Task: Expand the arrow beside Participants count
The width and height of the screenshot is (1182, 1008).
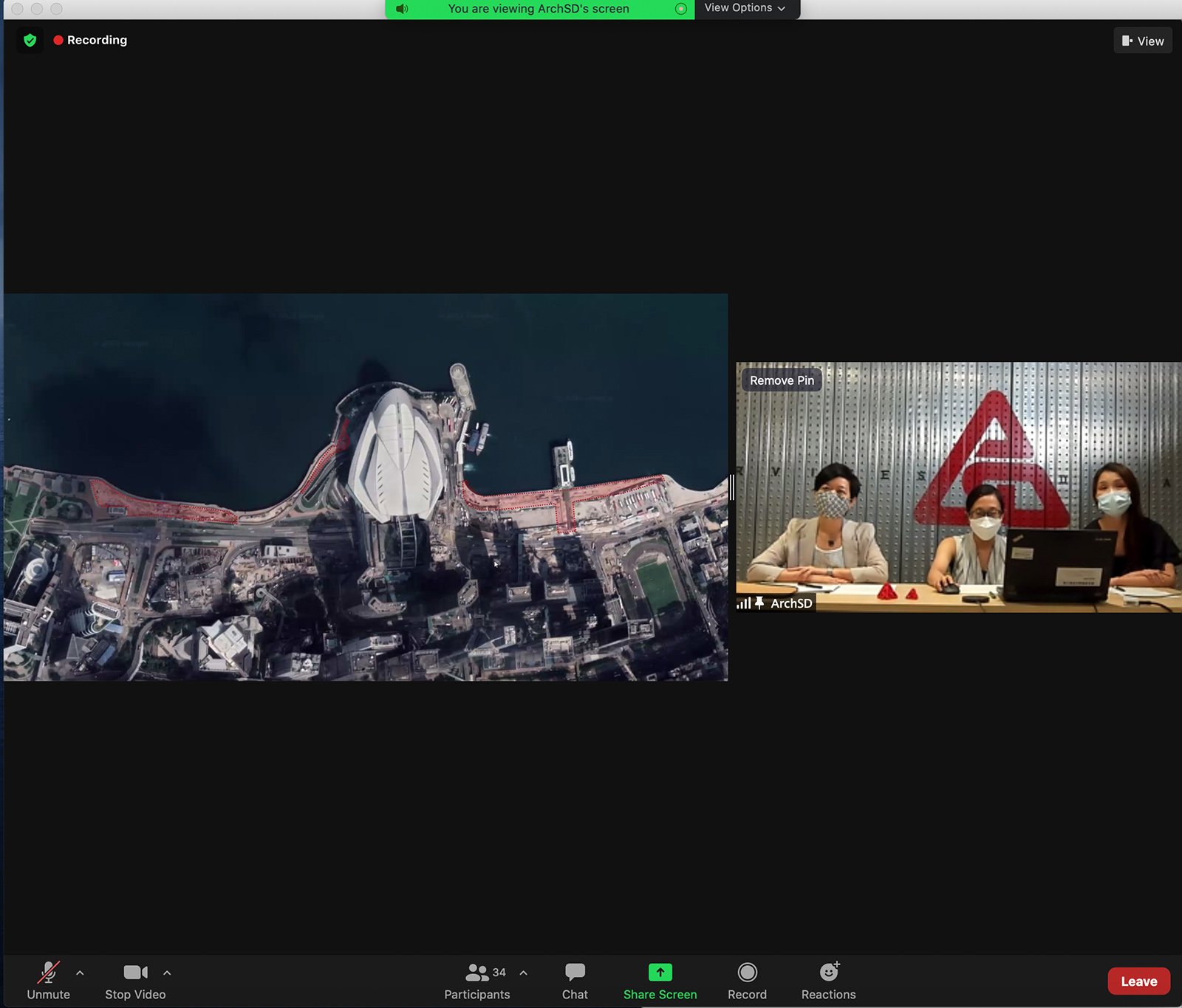Action: 523,973
